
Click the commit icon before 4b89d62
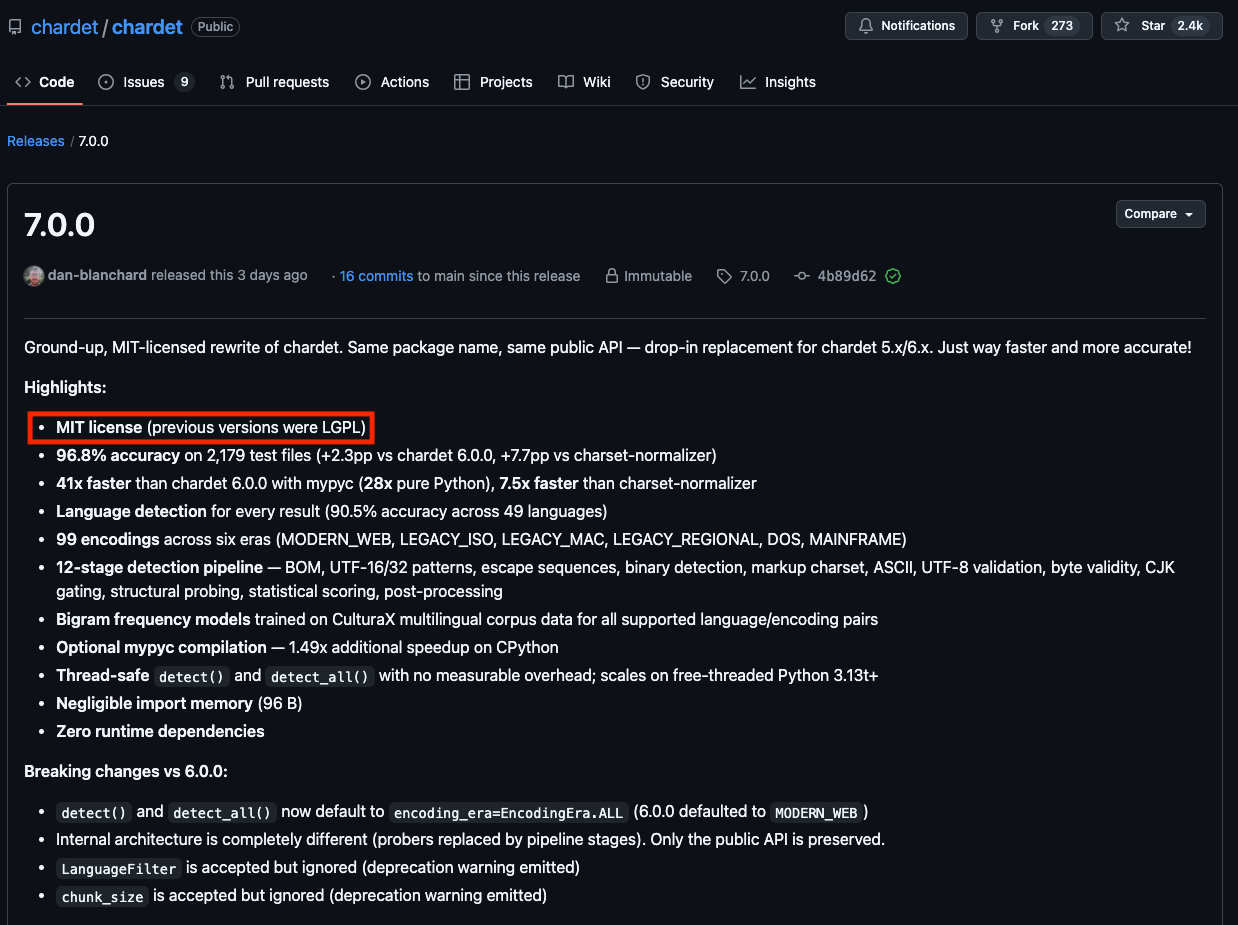click(x=802, y=276)
